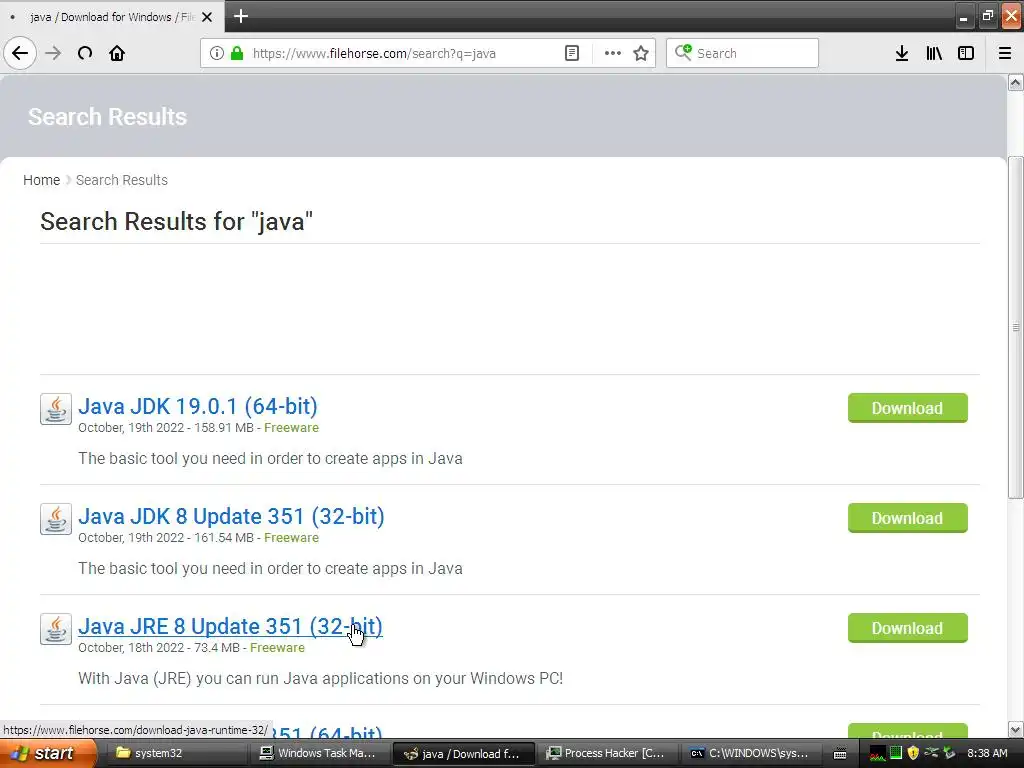Click the "October, 19th 2022 - 161.54 MB" text
This screenshot has height=768, width=1024.
166,537
